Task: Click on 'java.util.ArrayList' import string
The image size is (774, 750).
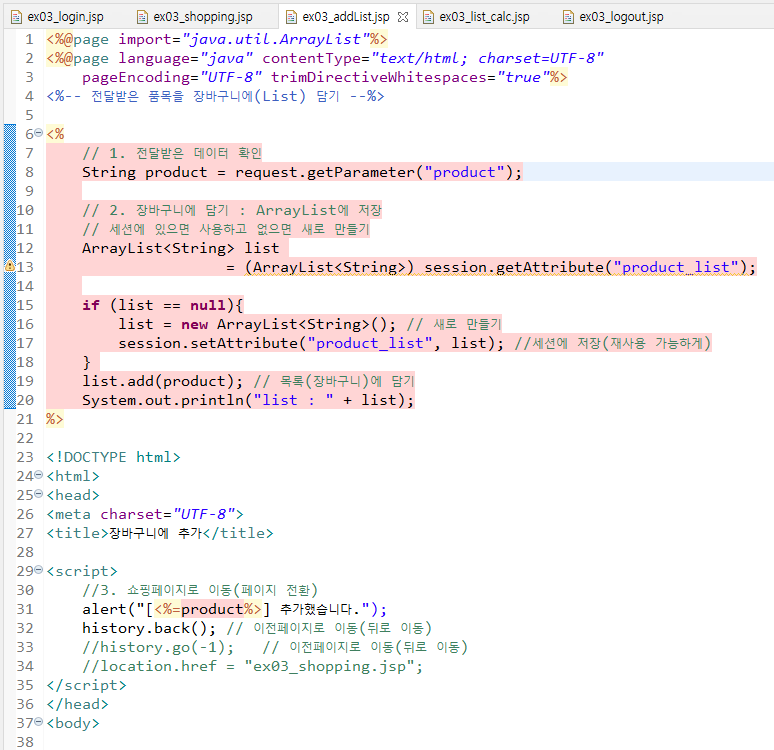Action: coord(275,39)
